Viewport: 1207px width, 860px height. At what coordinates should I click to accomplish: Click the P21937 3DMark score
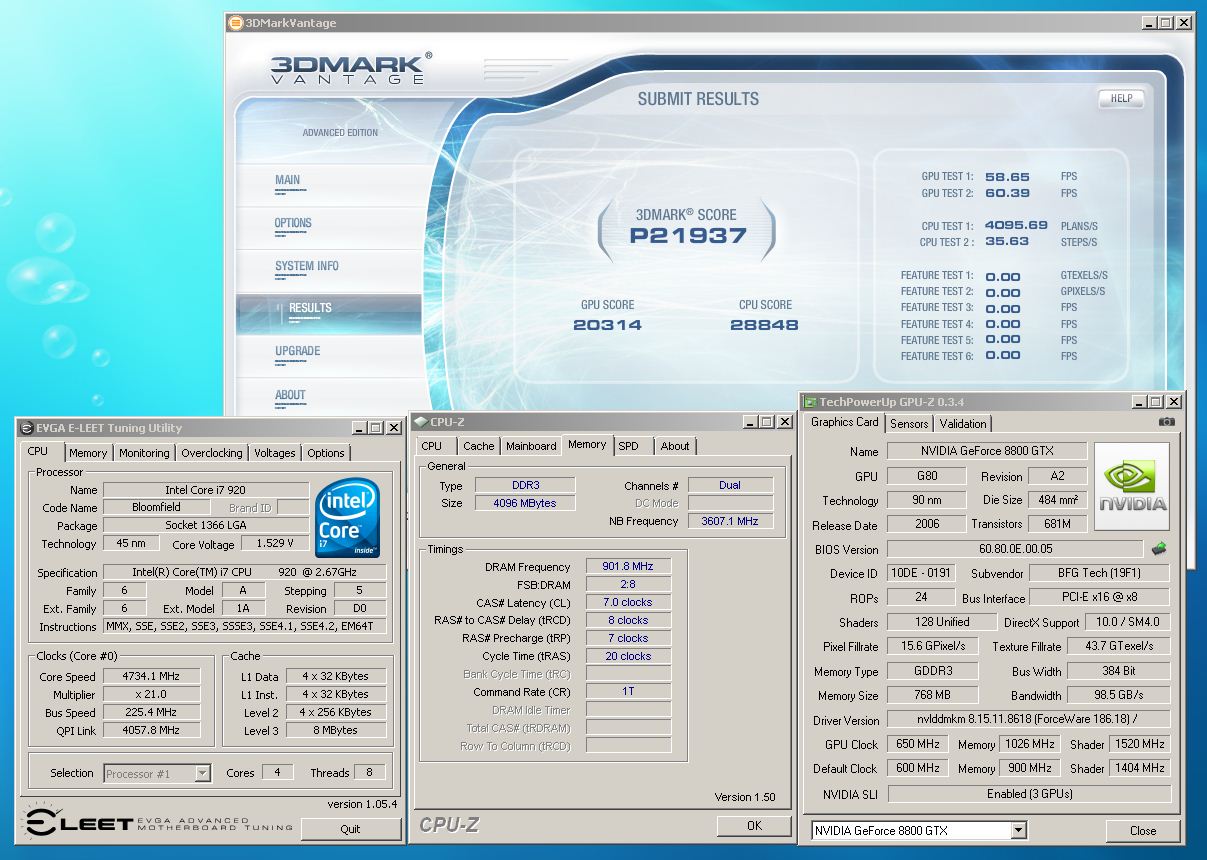click(688, 236)
